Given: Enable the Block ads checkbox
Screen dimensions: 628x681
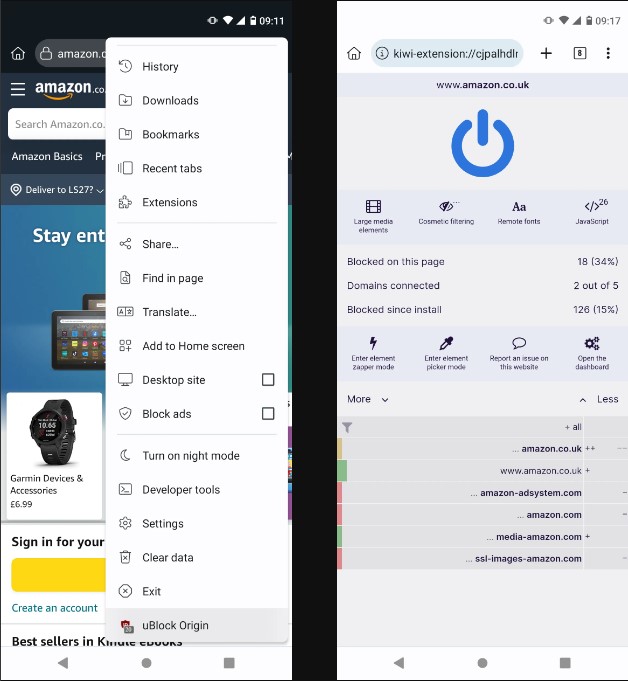Looking at the screenshot, I should [268, 414].
